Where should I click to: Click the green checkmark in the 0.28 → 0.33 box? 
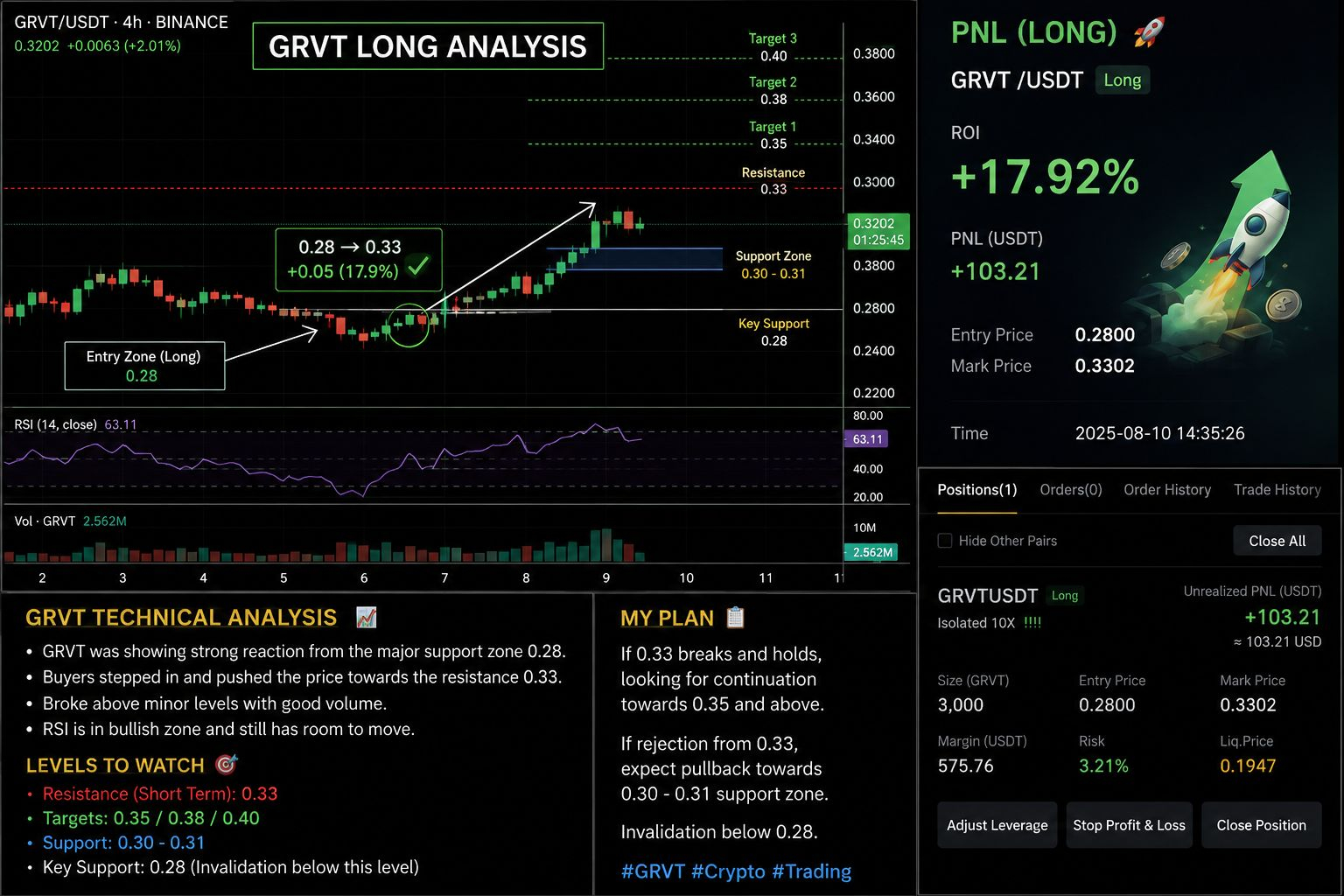click(x=418, y=265)
